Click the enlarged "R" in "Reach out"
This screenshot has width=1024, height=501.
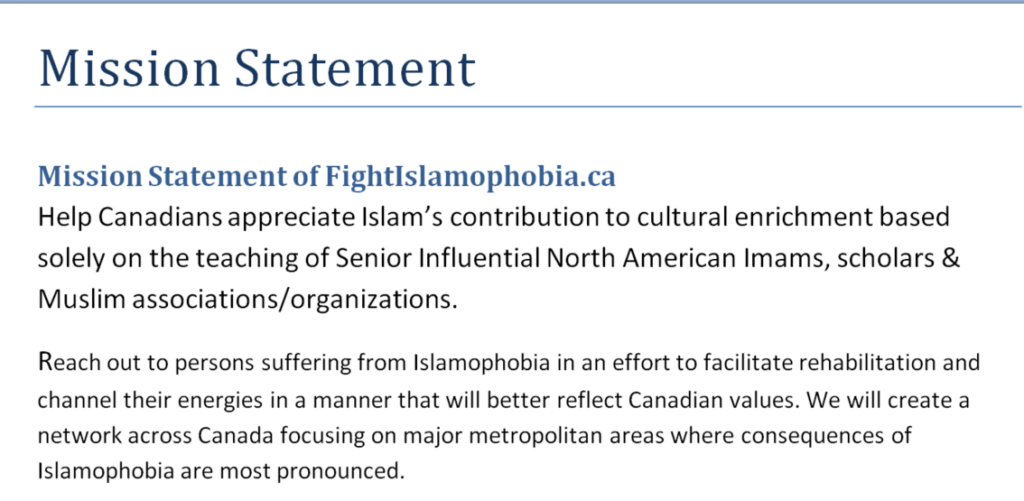tap(44, 361)
